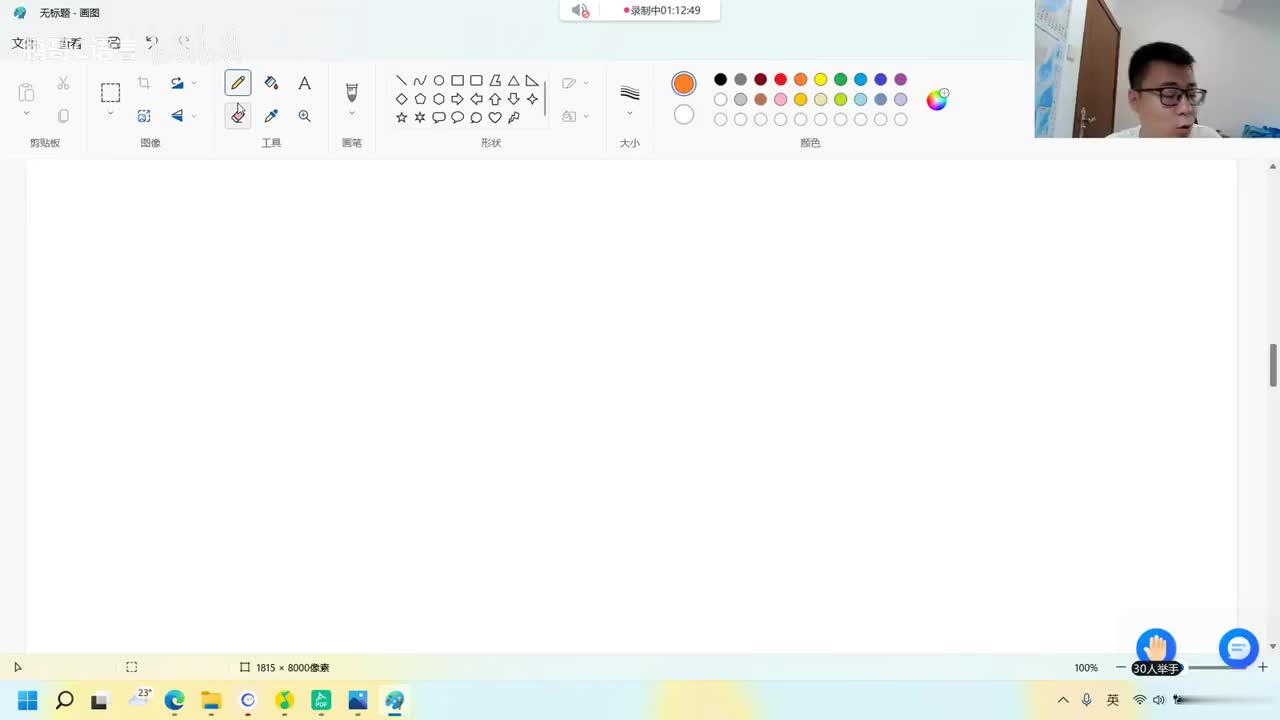Select Color 2 white background swatch
The height and width of the screenshot is (720, 1280).
pos(684,115)
